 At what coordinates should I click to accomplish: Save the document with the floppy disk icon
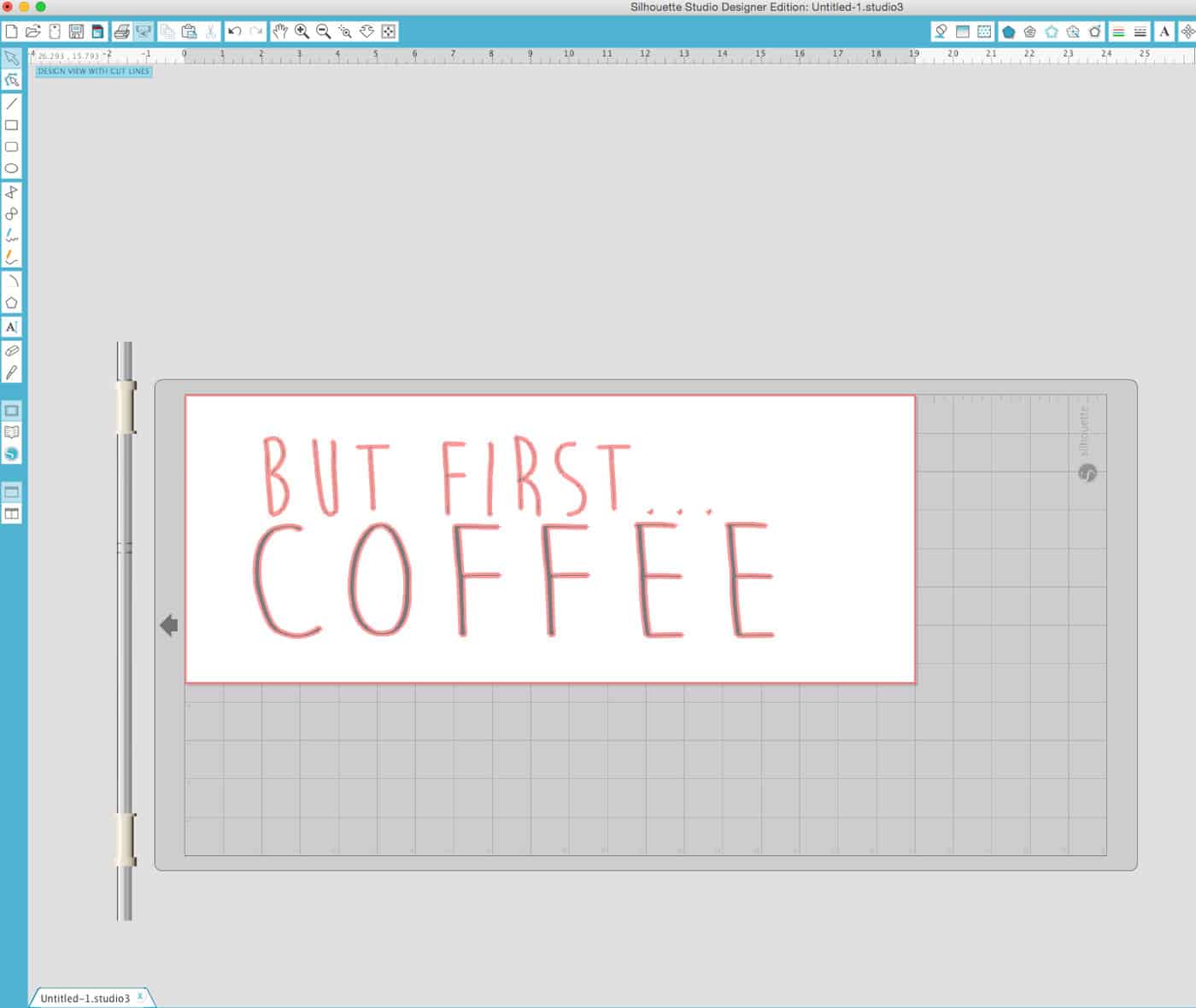(x=76, y=32)
